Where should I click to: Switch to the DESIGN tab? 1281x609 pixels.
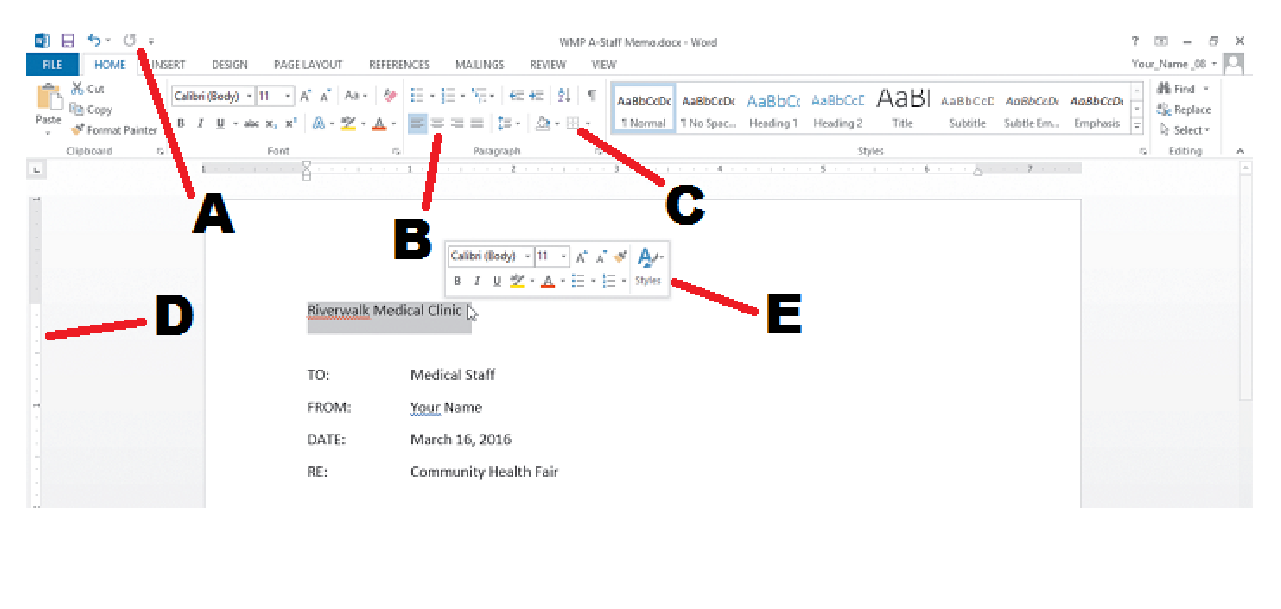[x=229, y=64]
